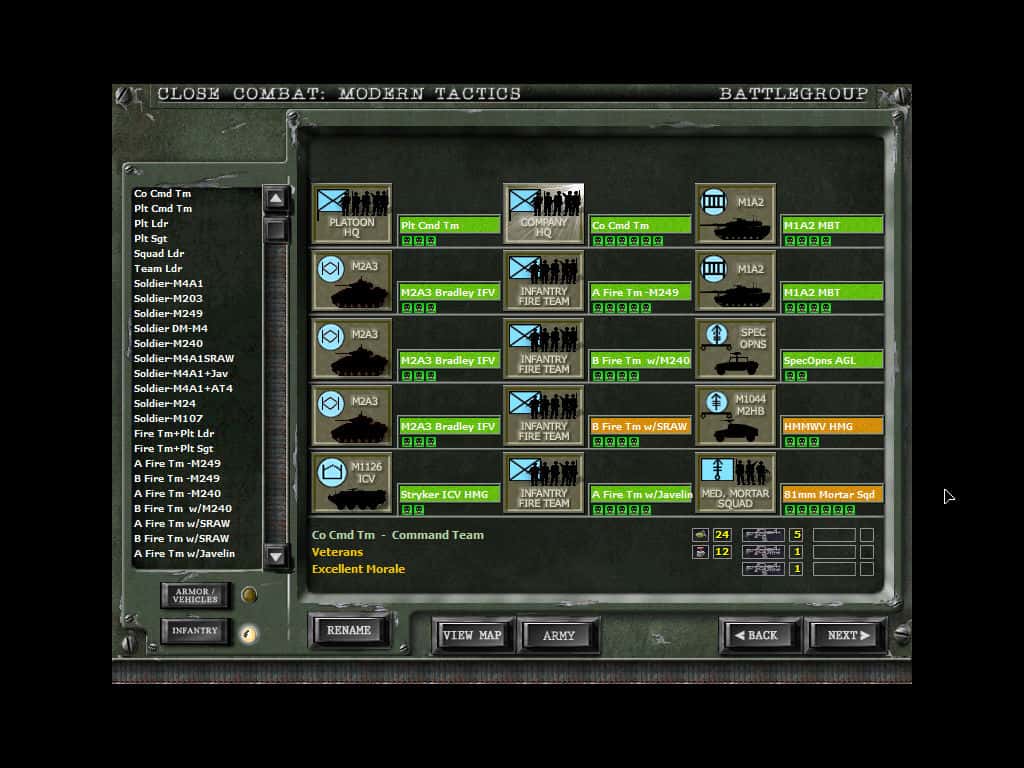Show the Infantry unit list
This screenshot has width=1024, height=768.
click(x=195, y=631)
